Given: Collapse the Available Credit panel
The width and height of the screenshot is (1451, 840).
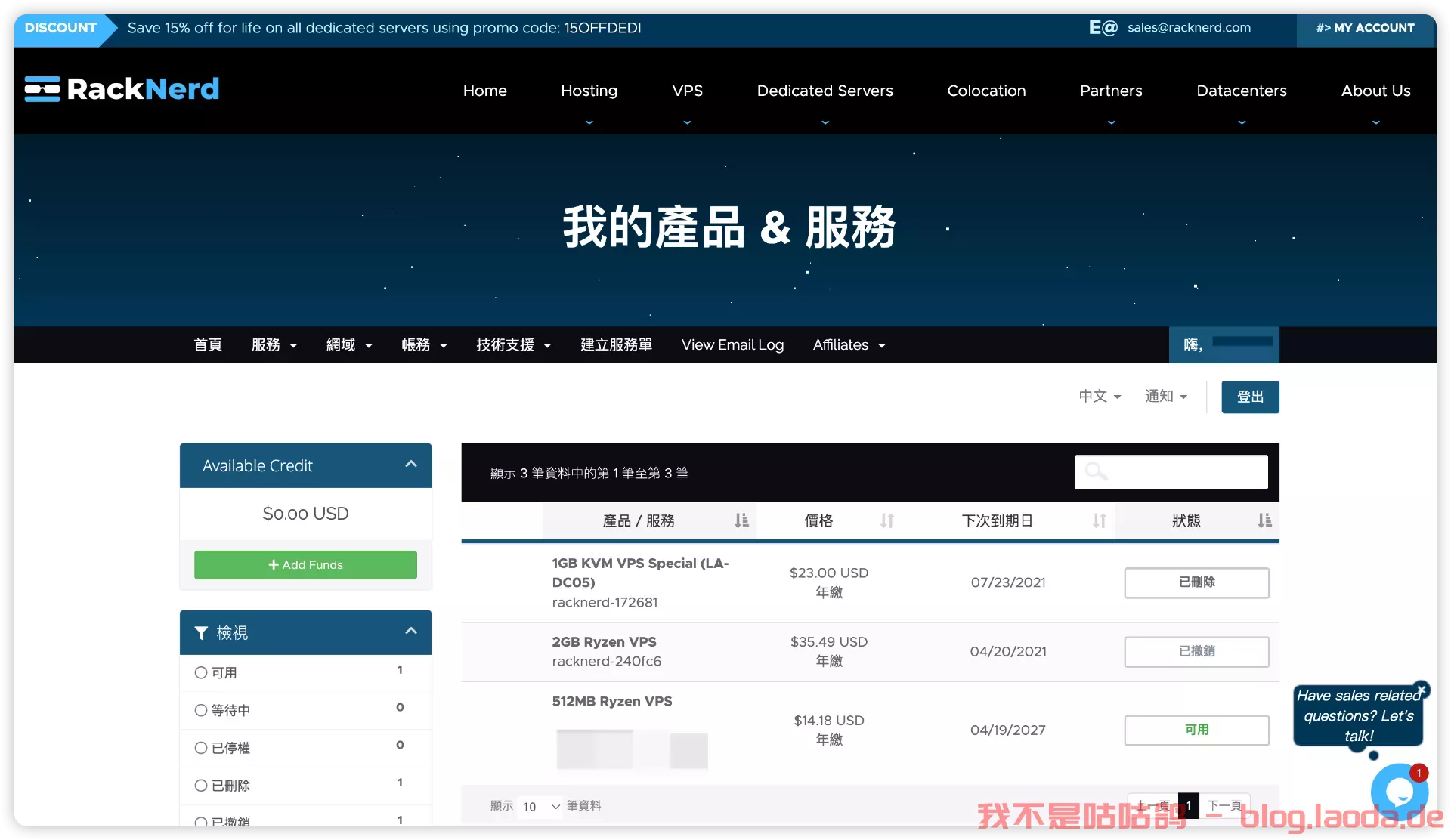Looking at the screenshot, I should [410, 465].
